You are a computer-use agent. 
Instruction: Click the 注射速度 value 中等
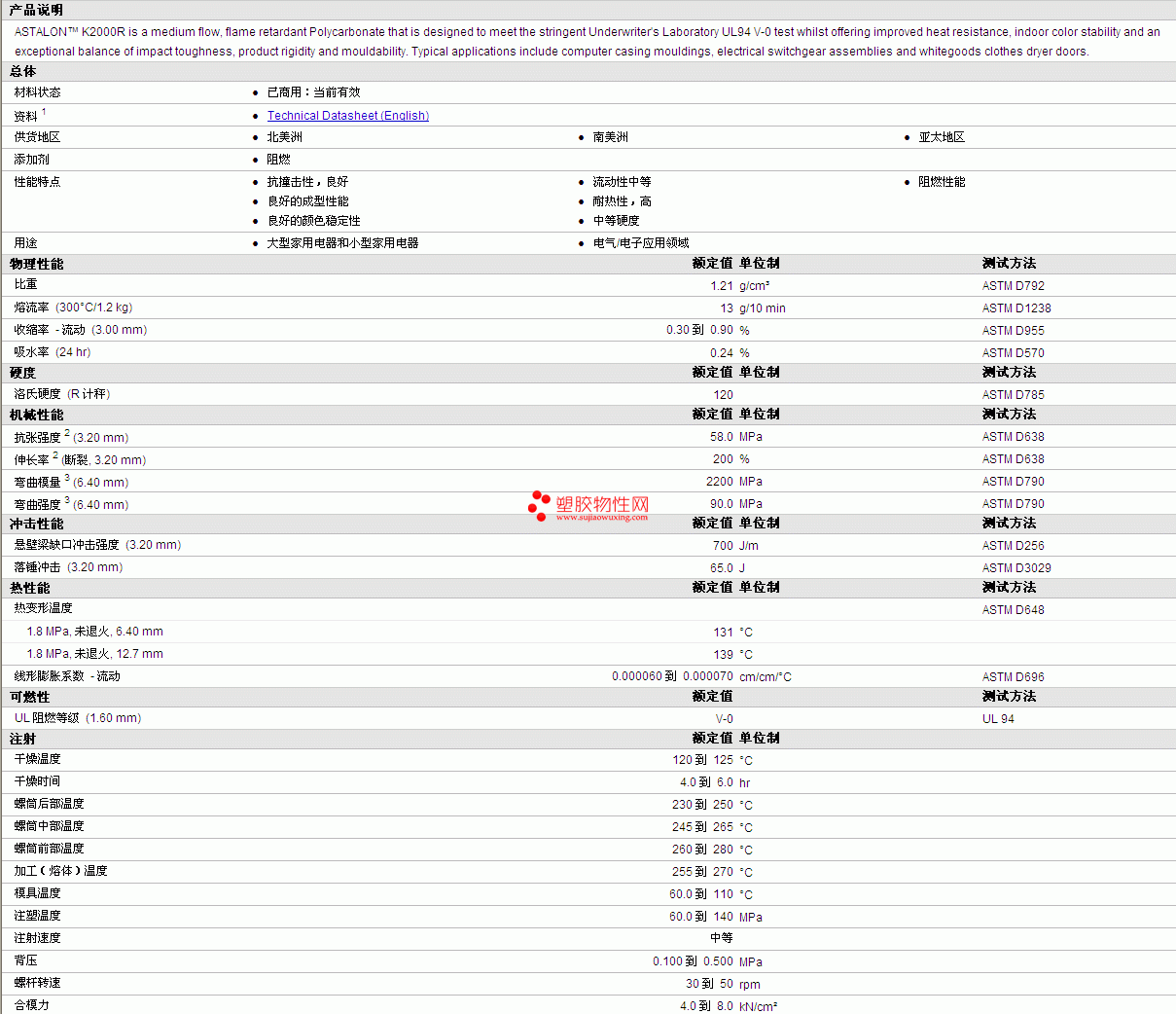tap(722, 938)
